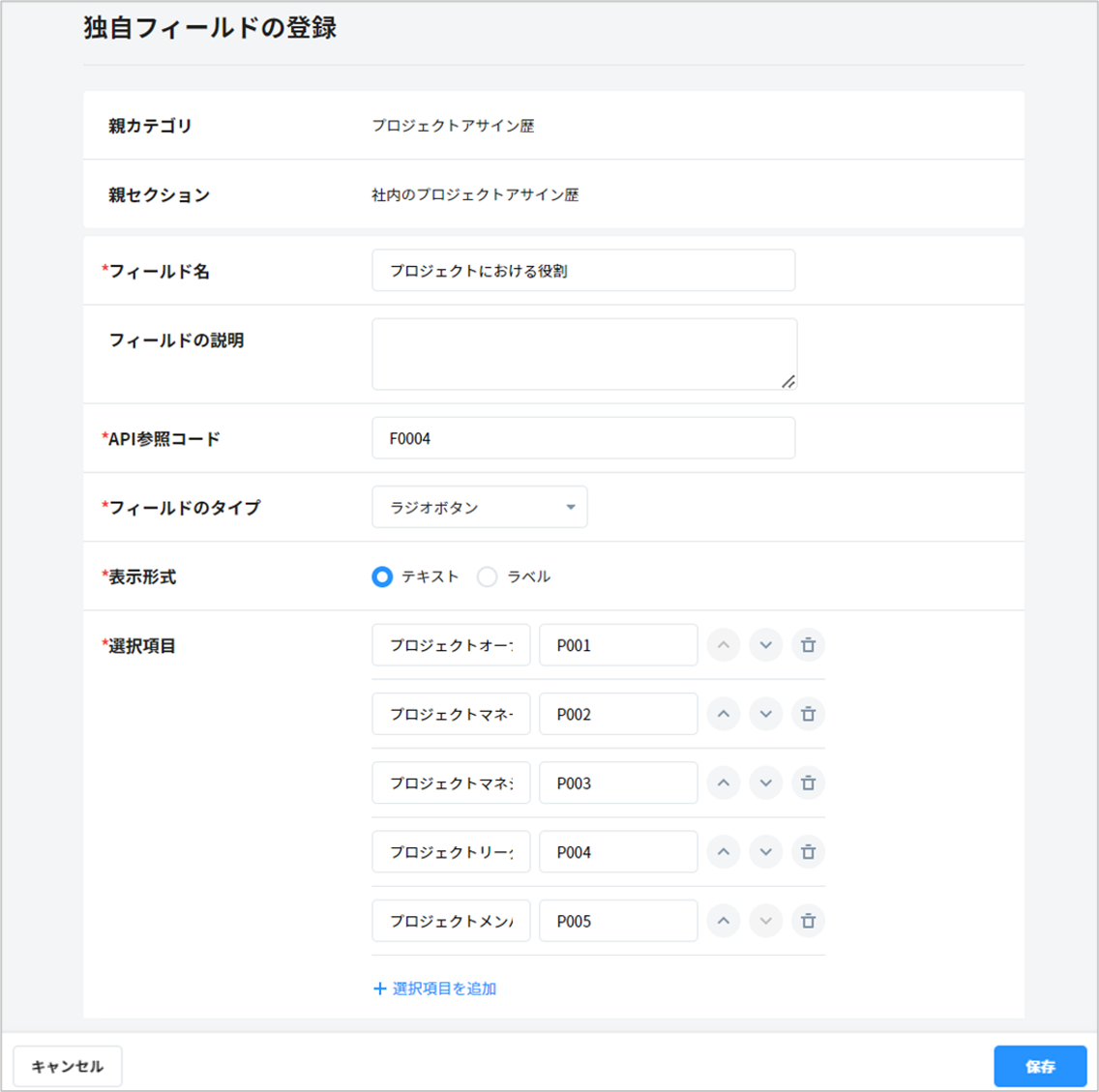Move the P005 item up
The height and width of the screenshot is (1092, 1099).
click(x=724, y=921)
